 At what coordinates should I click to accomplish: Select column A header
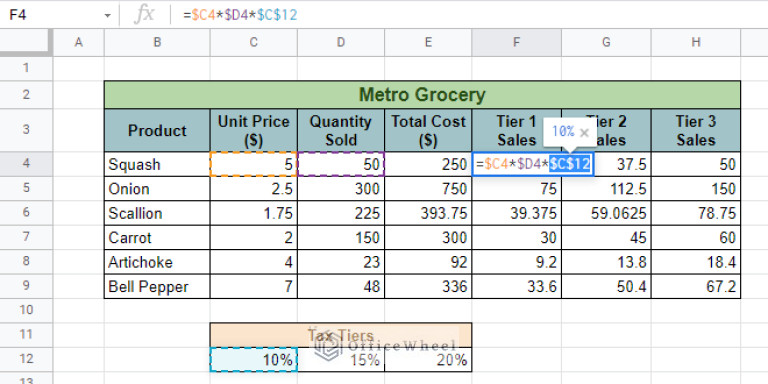point(78,43)
